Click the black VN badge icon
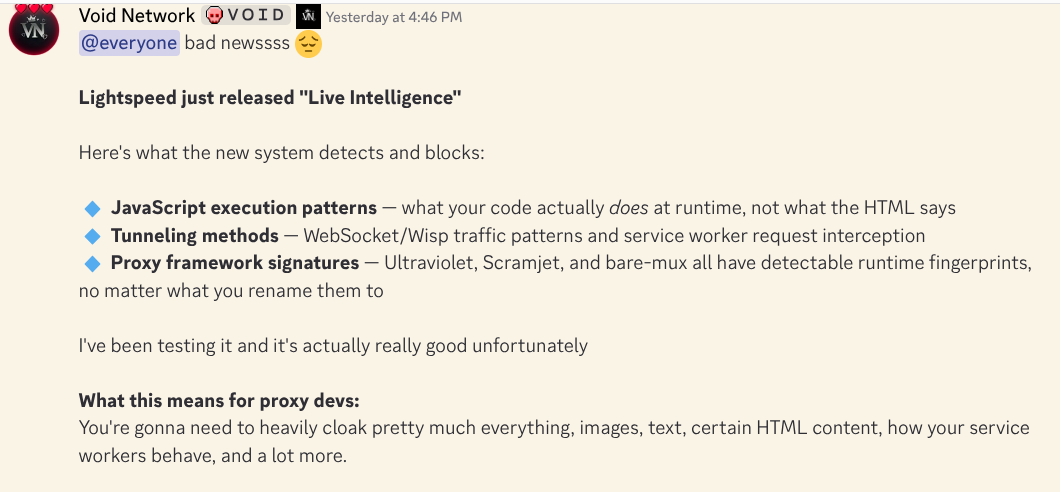This screenshot has width=1060, height=492. pyautogui.click(x=308, y=16)
